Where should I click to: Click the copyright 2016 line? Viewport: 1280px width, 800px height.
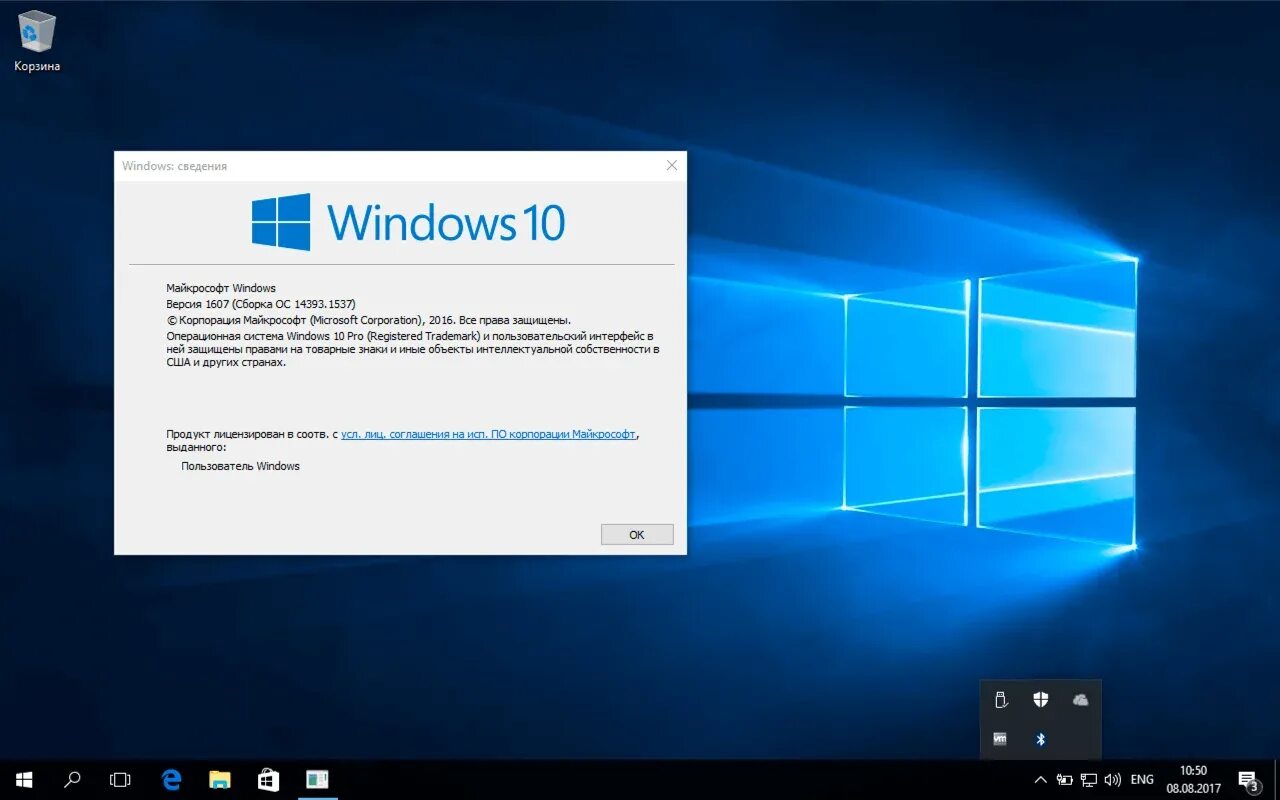point(369,320)
